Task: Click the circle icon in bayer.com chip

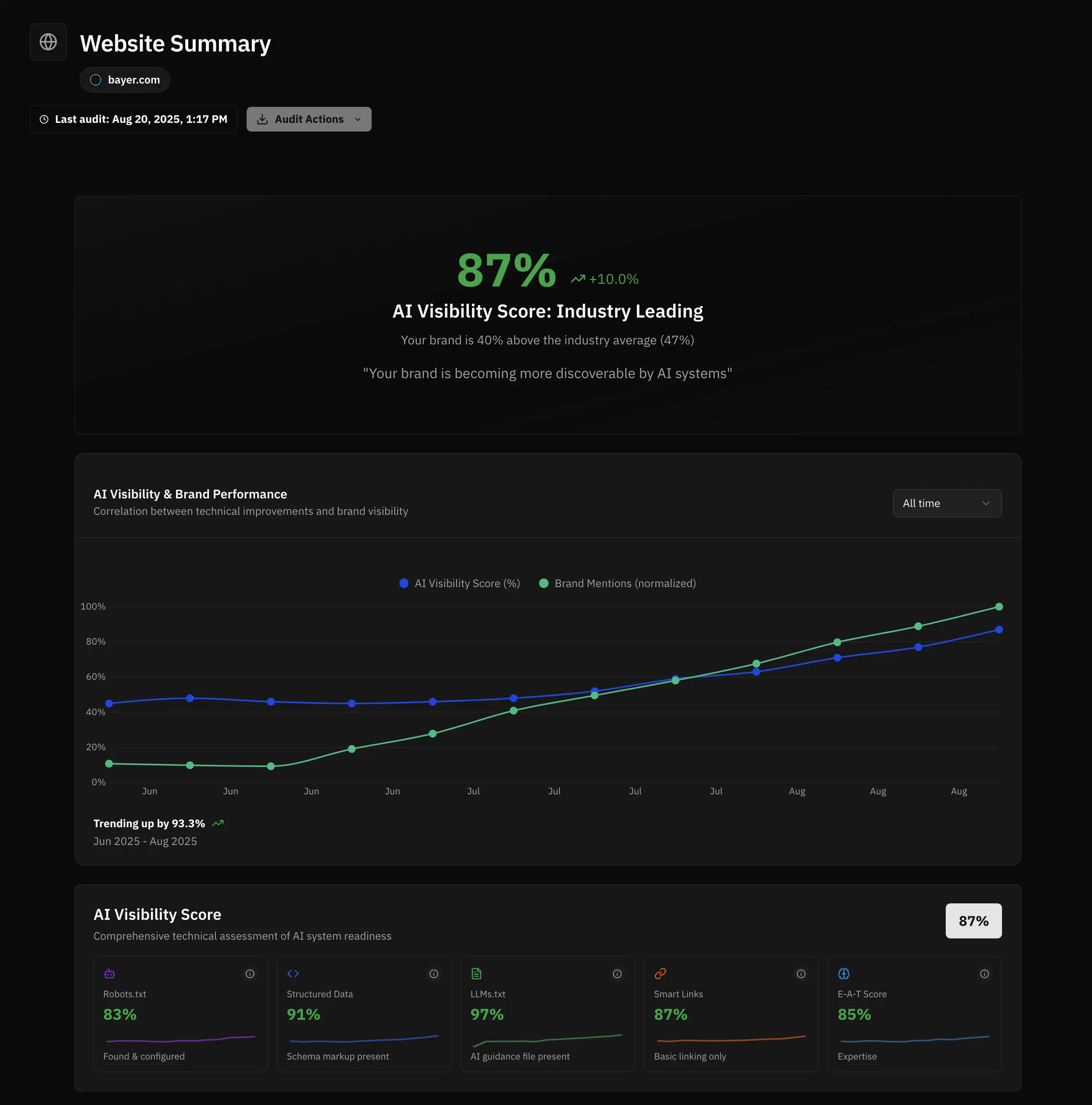Action: point(96,80)
